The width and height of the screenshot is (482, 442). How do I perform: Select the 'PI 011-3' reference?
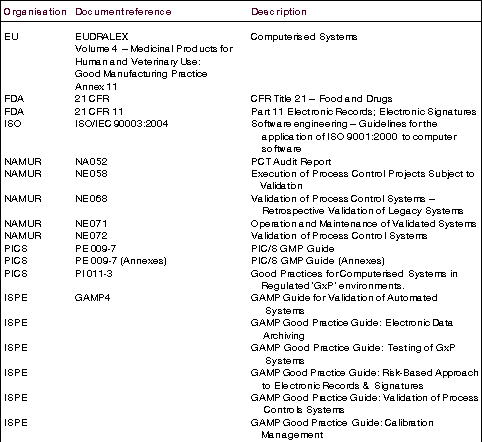94,274
